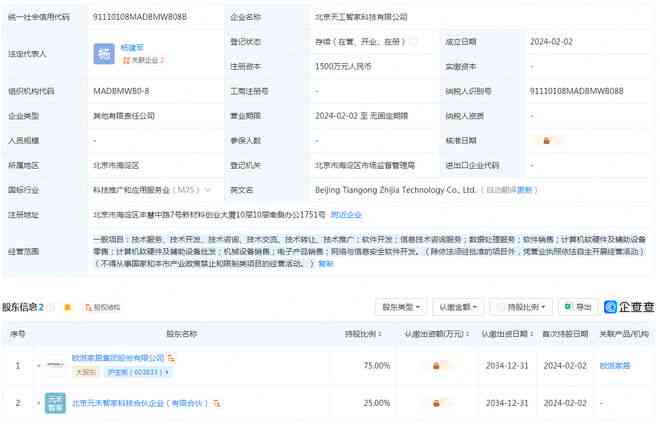Sort by the 持股比例 column header

click(x=363, y=334)
